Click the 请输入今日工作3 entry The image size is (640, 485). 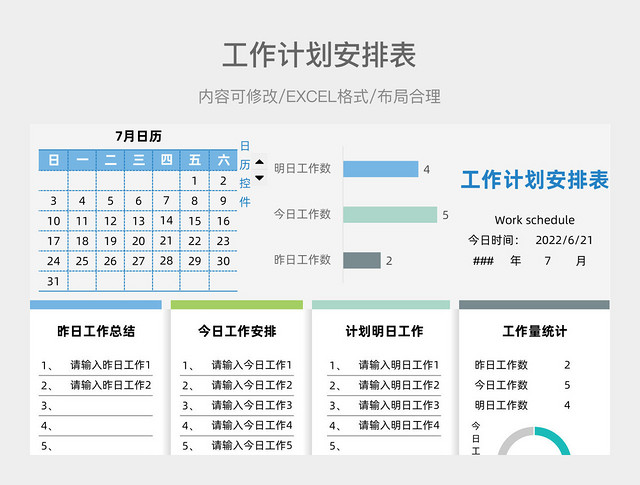pos(252,405)
